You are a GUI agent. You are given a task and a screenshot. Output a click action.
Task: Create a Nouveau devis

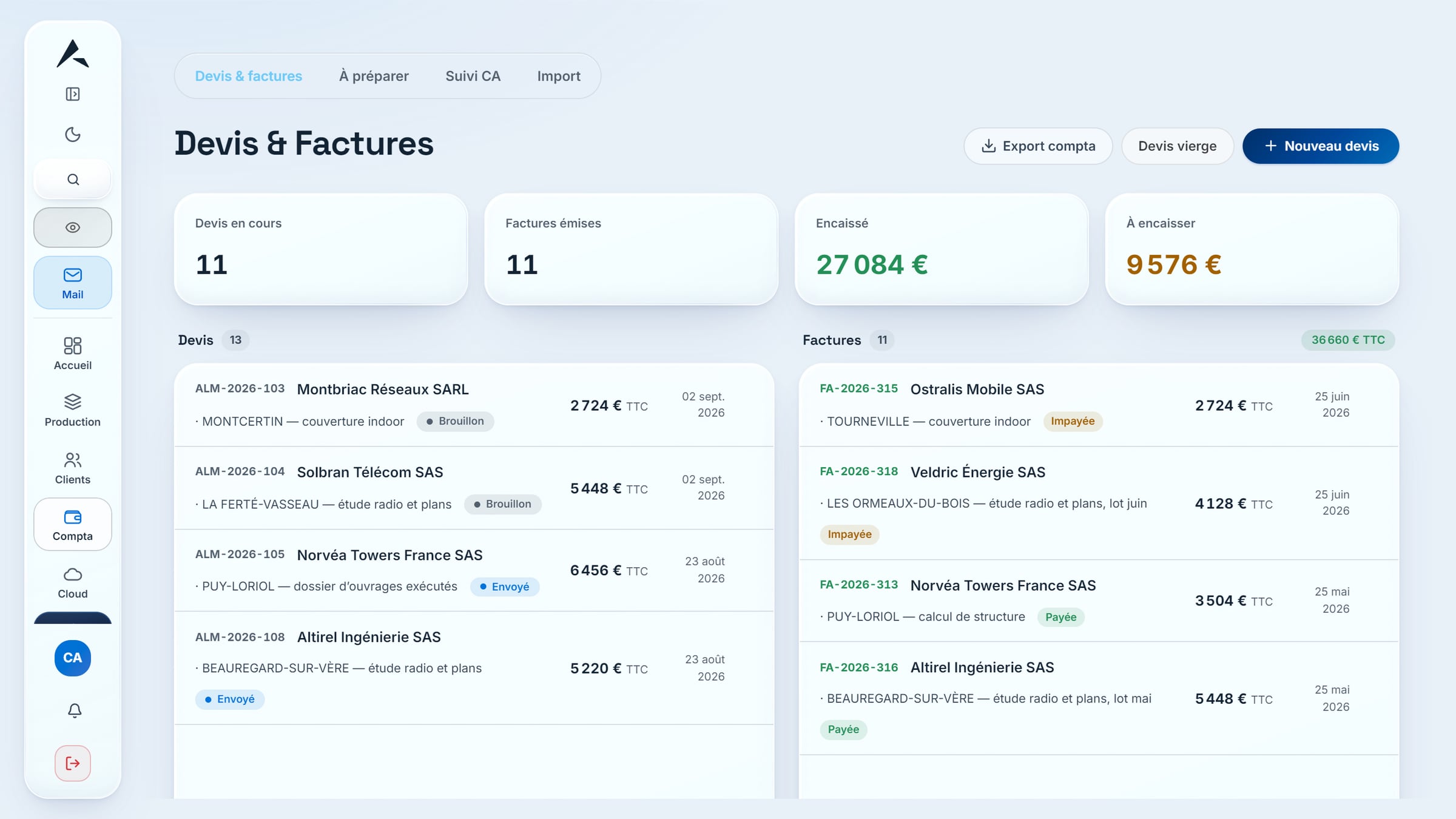click(x=1321, y=146)
